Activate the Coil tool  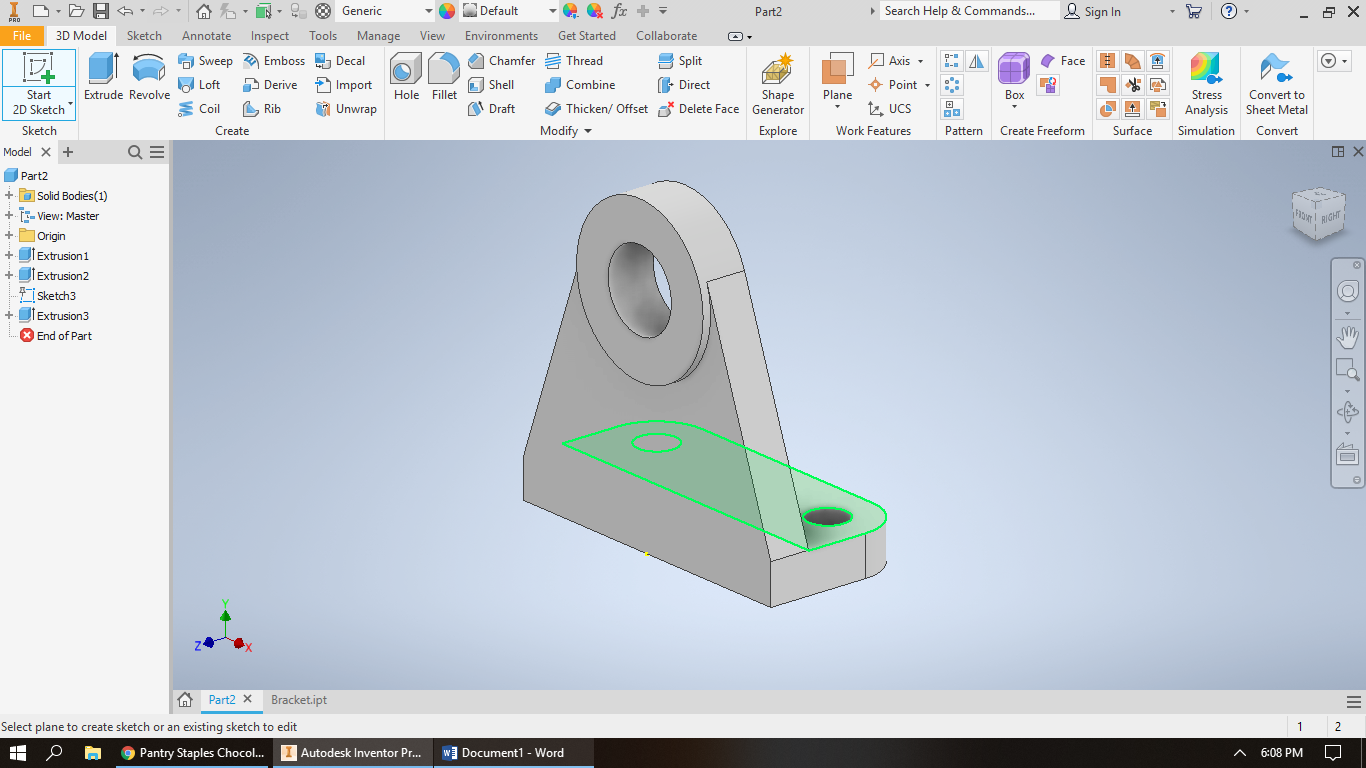coord(199,109)
